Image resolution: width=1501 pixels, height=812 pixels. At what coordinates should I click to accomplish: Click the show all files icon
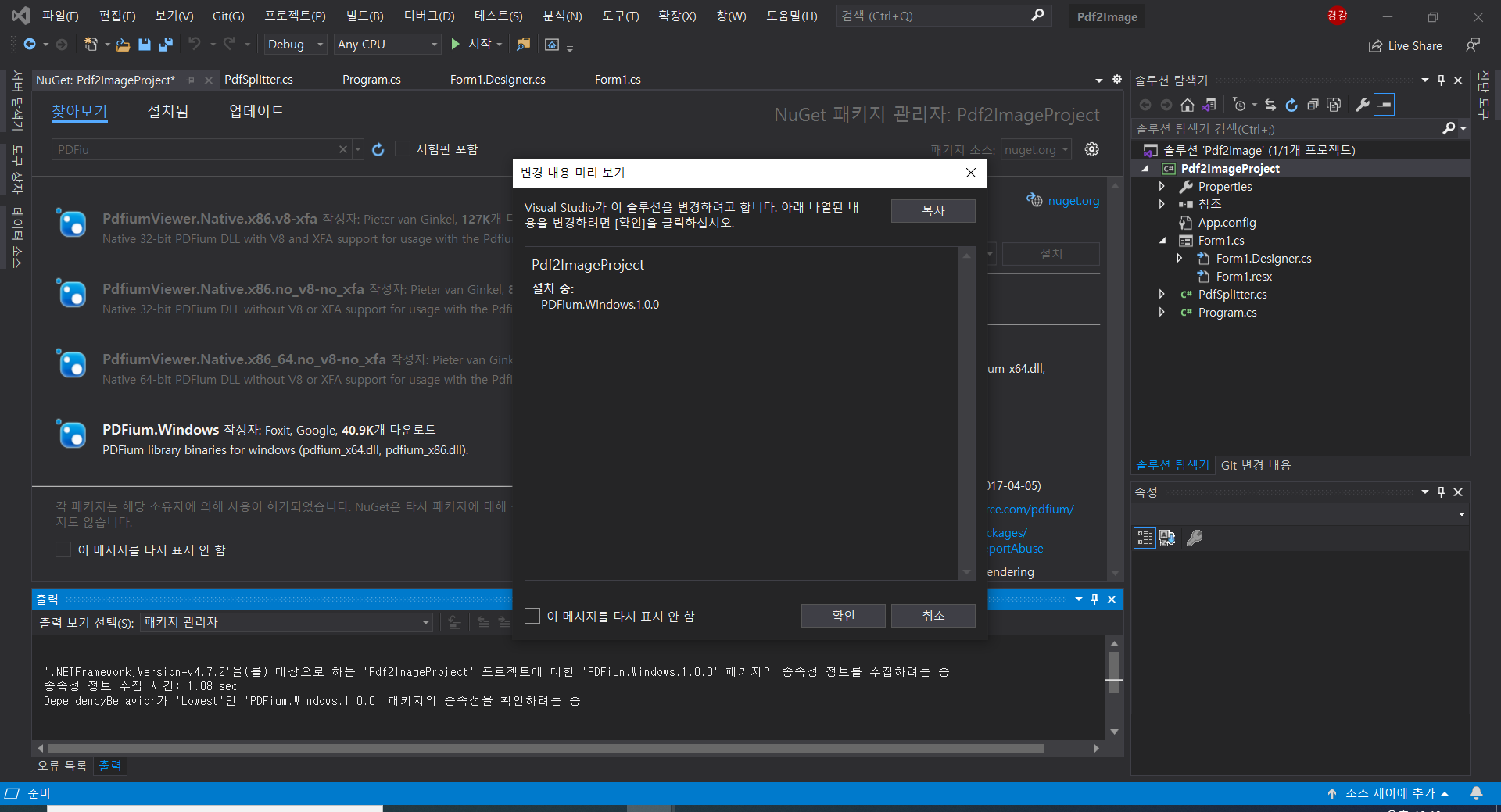(x=1334, y=105)
